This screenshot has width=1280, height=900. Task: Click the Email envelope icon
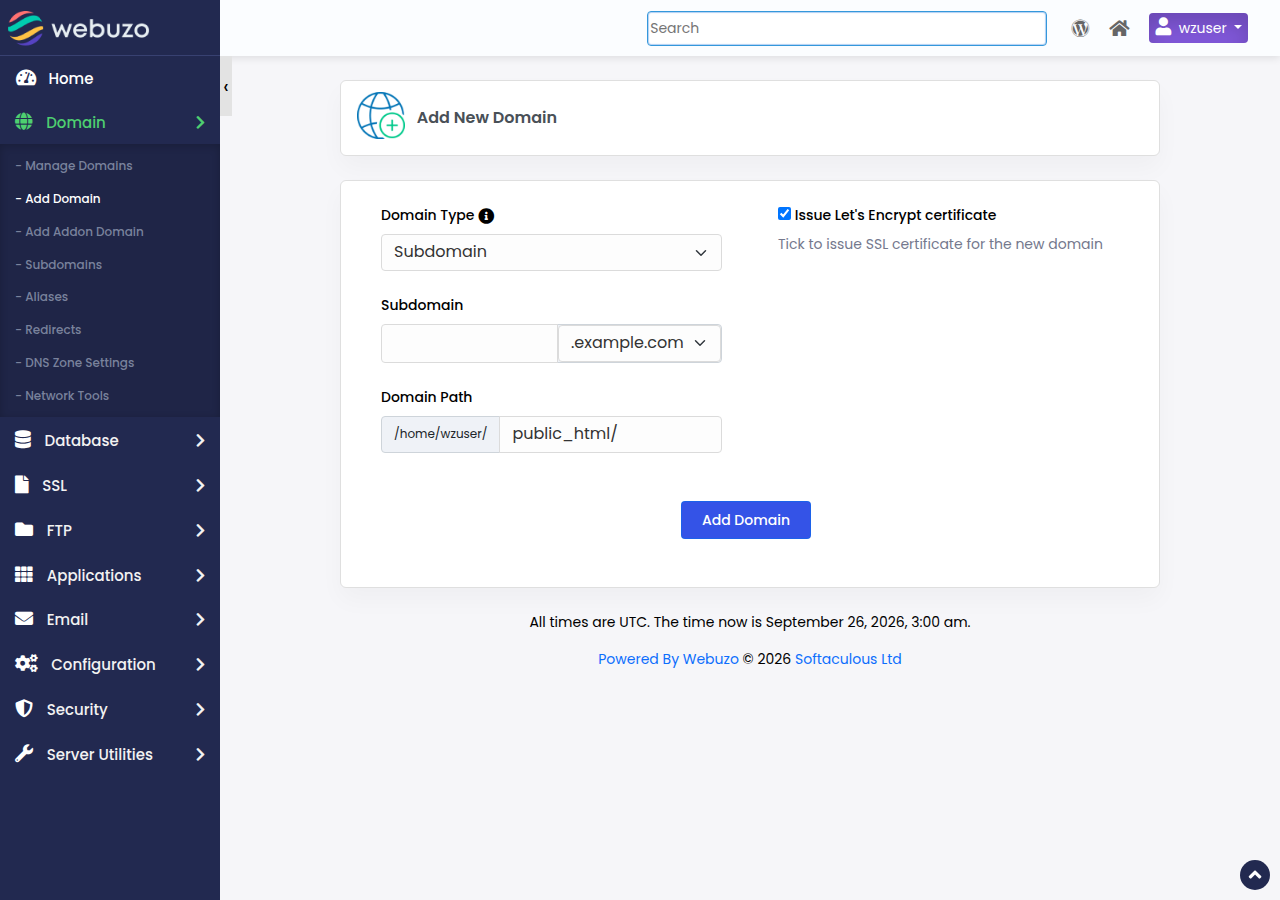(x=24, y=619)
